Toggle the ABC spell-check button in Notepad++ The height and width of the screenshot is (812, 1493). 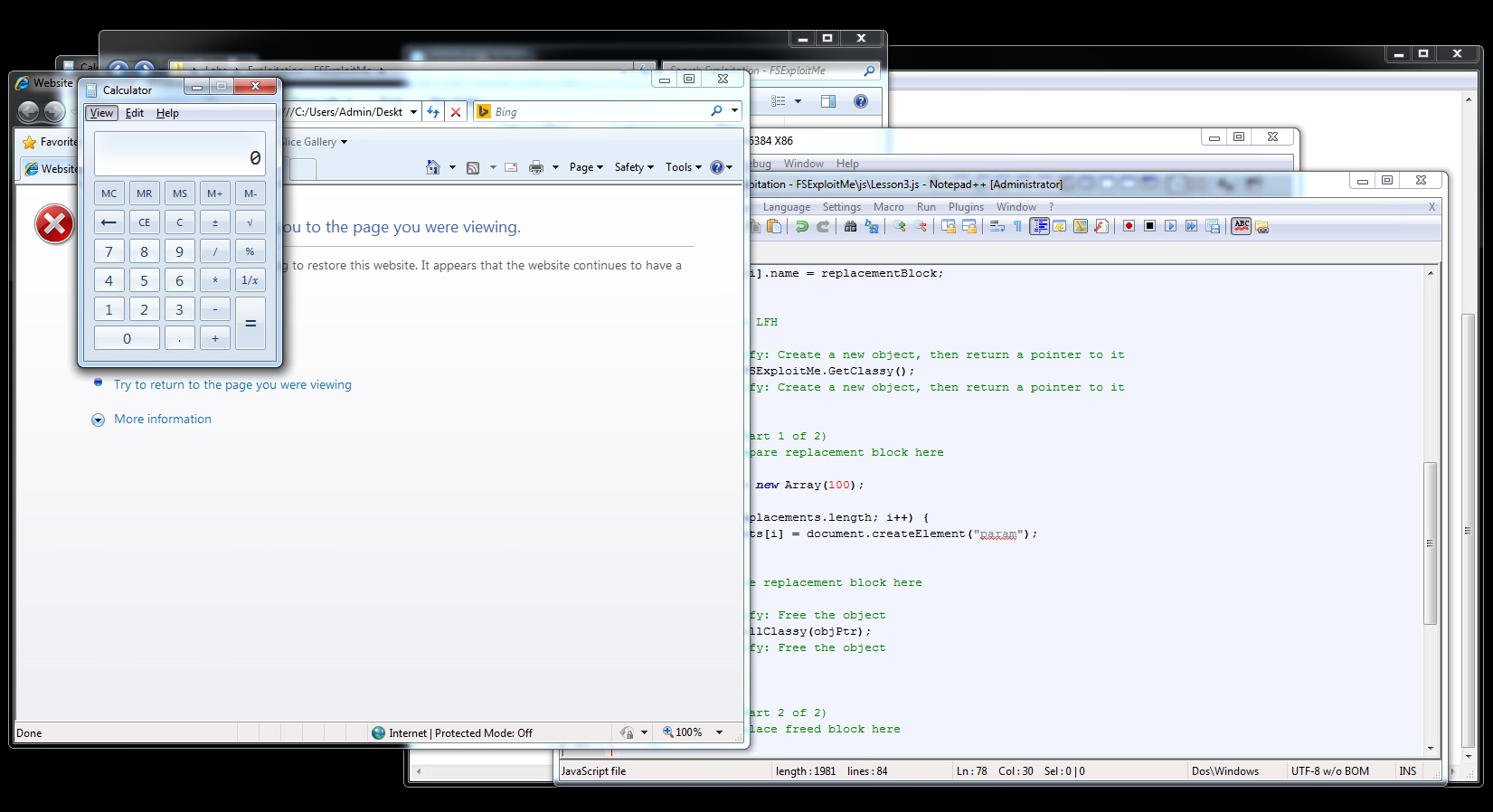click(x=1242, y=226)
